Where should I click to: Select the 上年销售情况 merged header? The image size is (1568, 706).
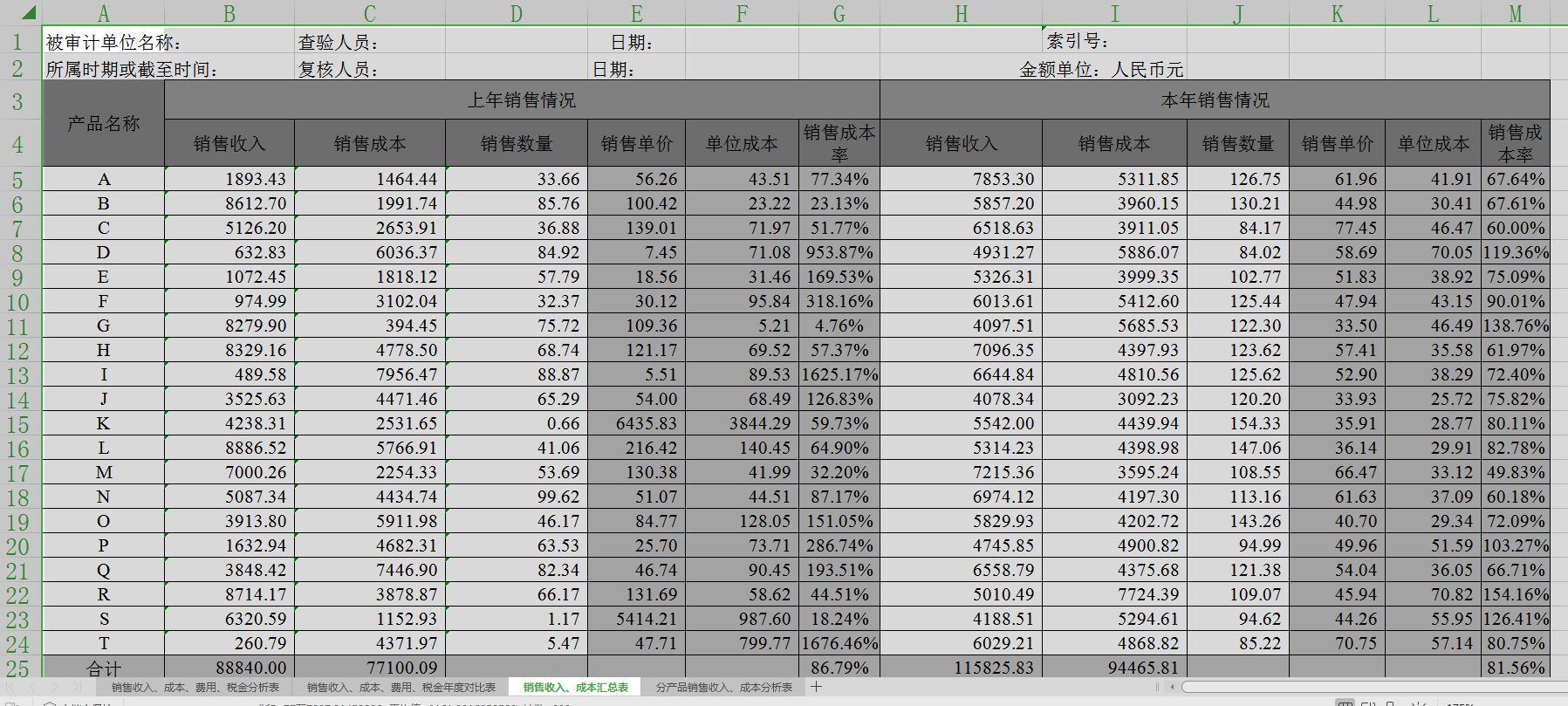tap(522, 99)
